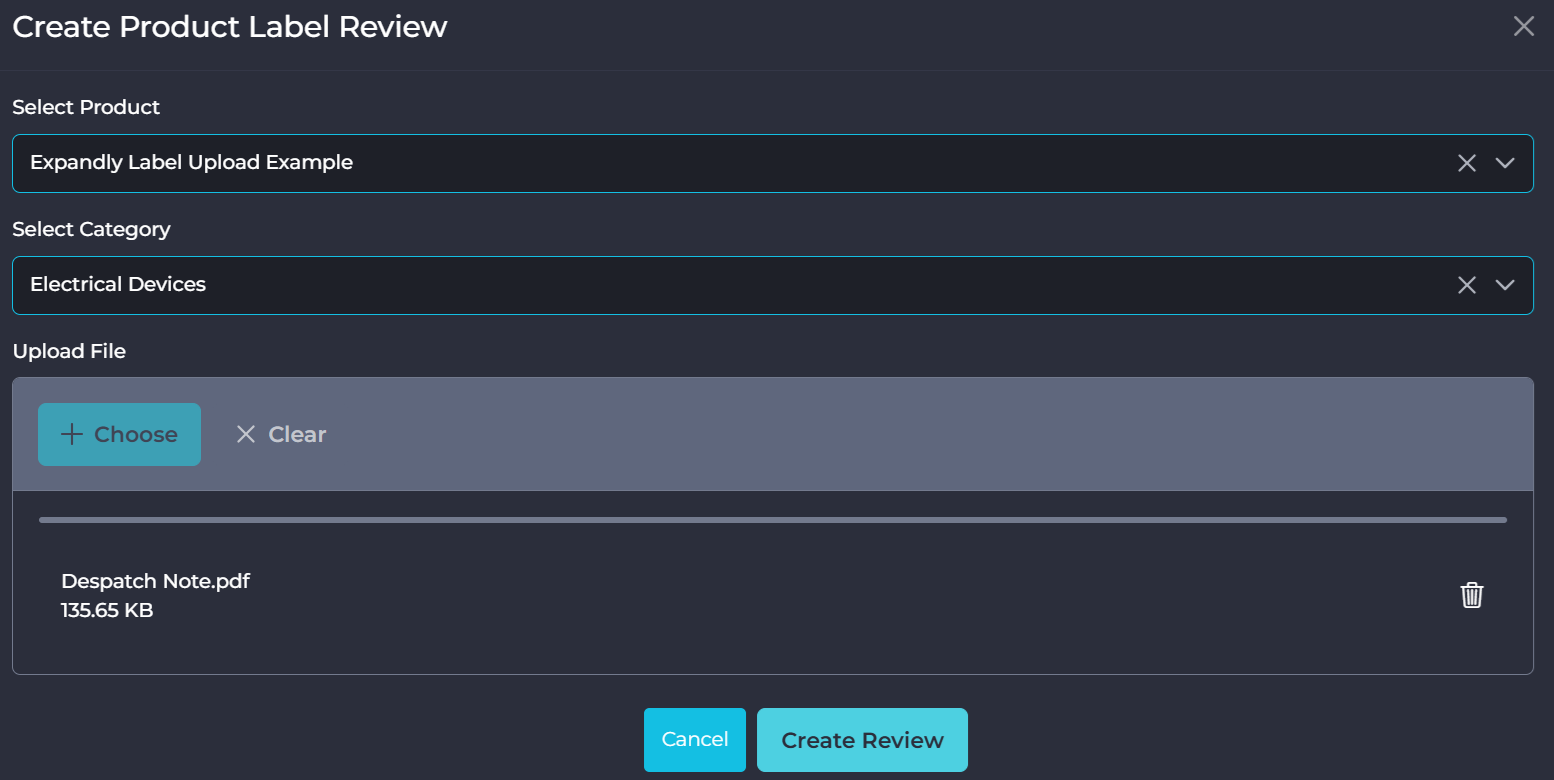Expand the Select Product dropdown chevron
Screen dimensions: 1554x780
pos(1505,163)
